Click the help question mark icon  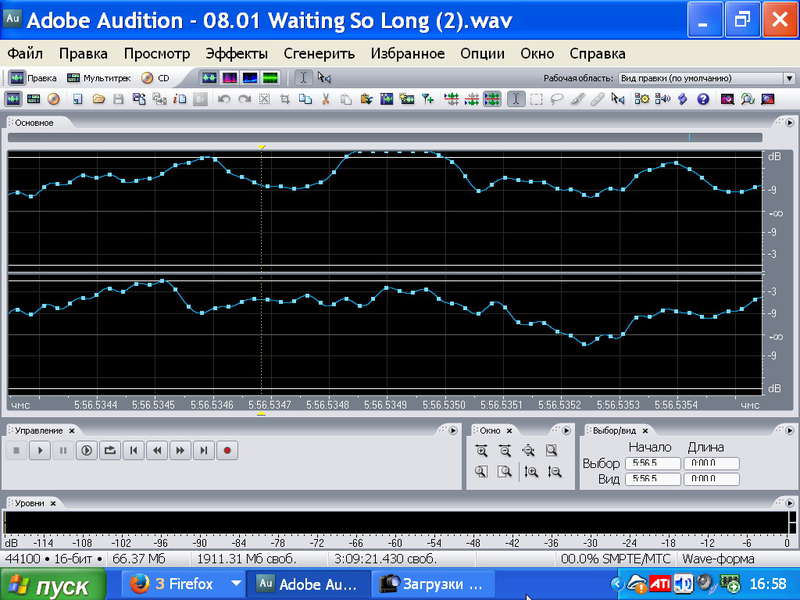703,99
